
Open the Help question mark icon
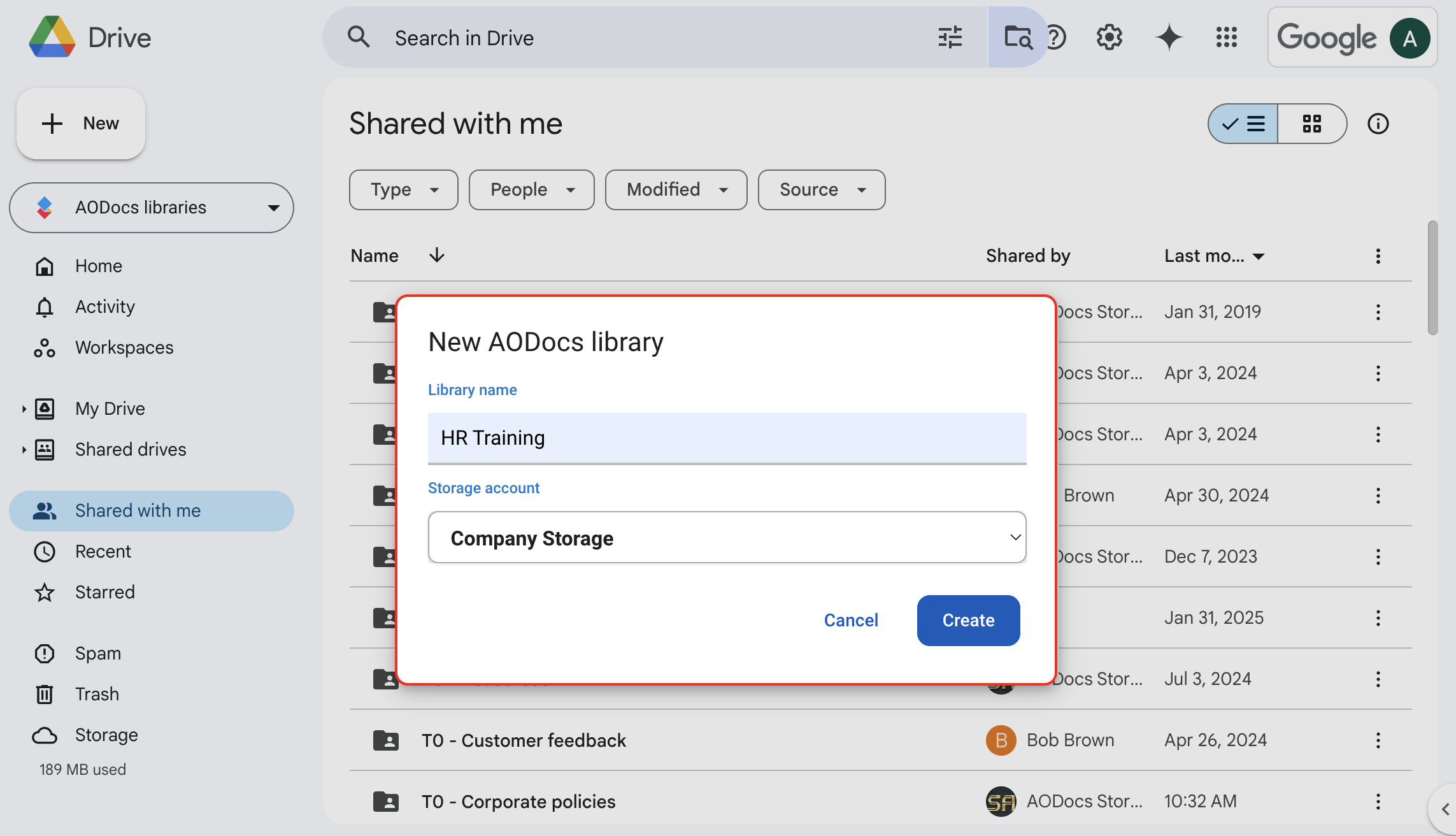tap(1056, 37)
